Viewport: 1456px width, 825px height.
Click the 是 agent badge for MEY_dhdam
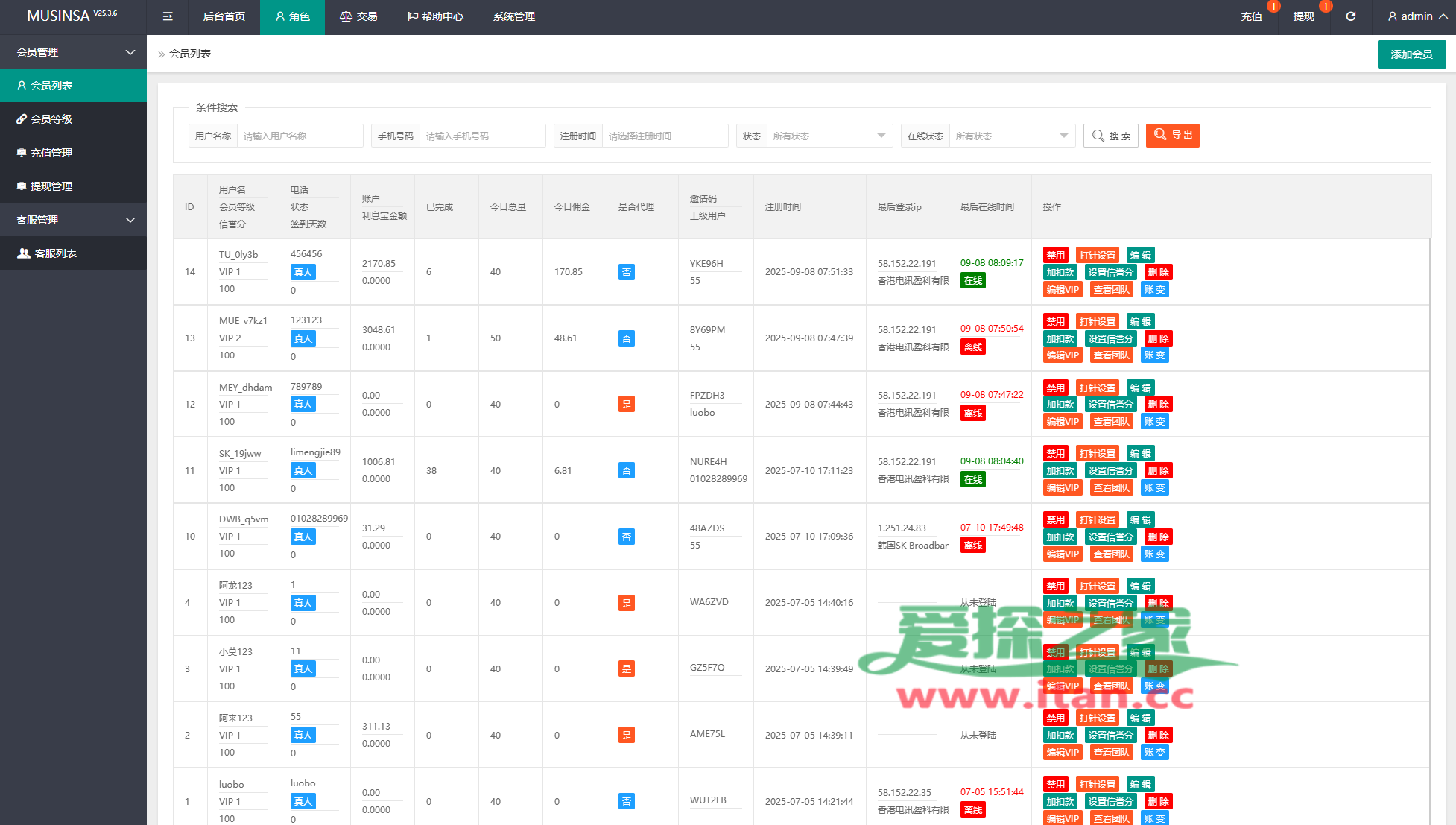tap(626, 405)
